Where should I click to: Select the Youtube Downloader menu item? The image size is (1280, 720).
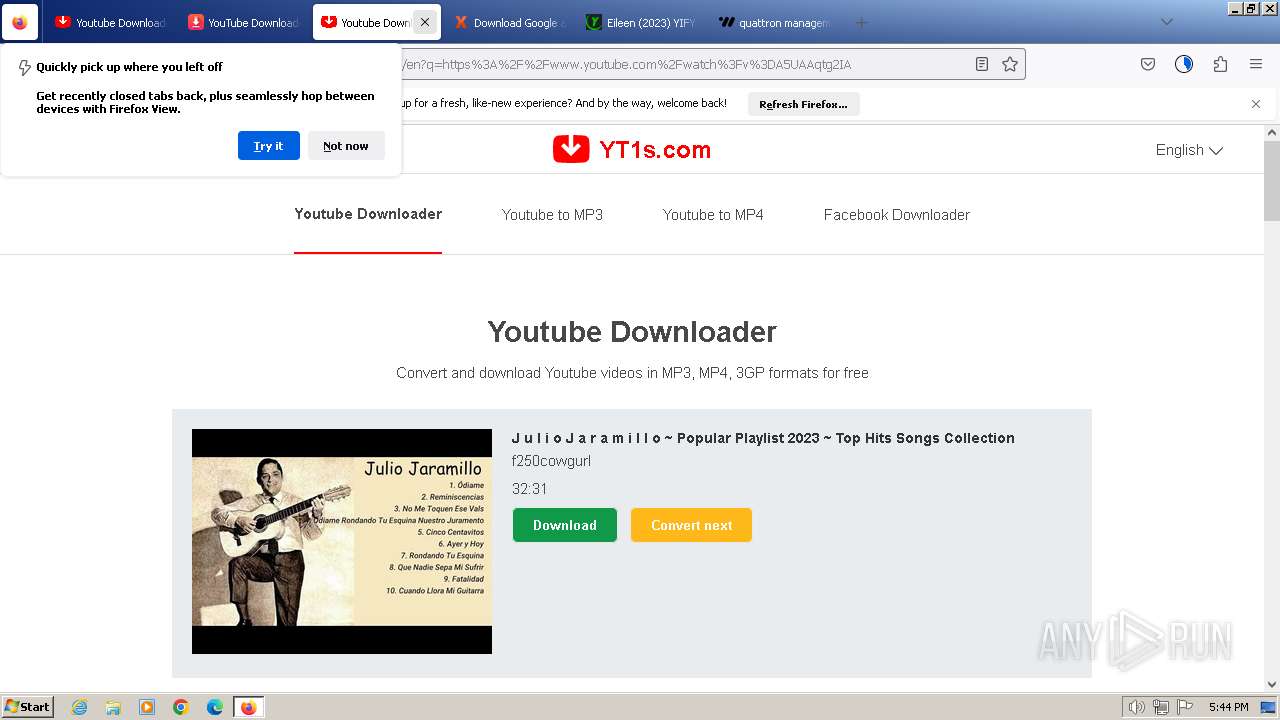[x=368, y=214]
